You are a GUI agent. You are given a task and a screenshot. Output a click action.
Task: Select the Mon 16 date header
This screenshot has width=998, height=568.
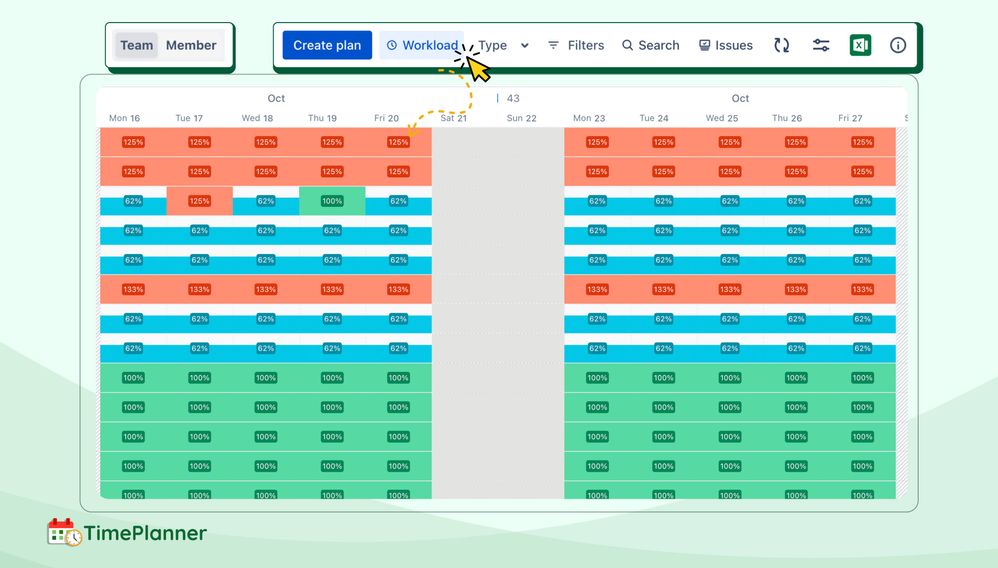pyautogui.click(x=125, y=118)
